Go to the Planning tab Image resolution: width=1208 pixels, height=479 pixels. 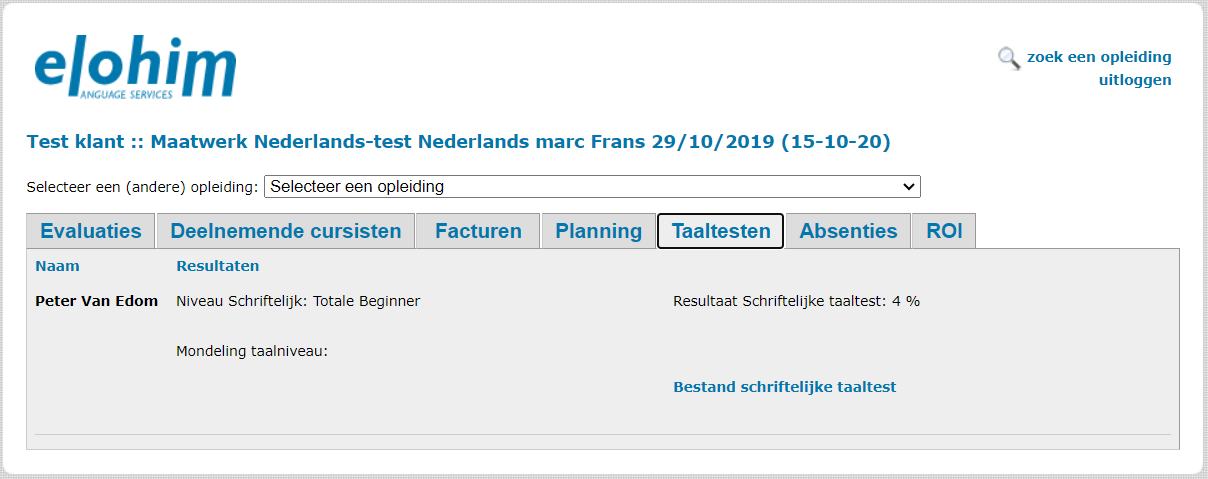coord(598,231)
